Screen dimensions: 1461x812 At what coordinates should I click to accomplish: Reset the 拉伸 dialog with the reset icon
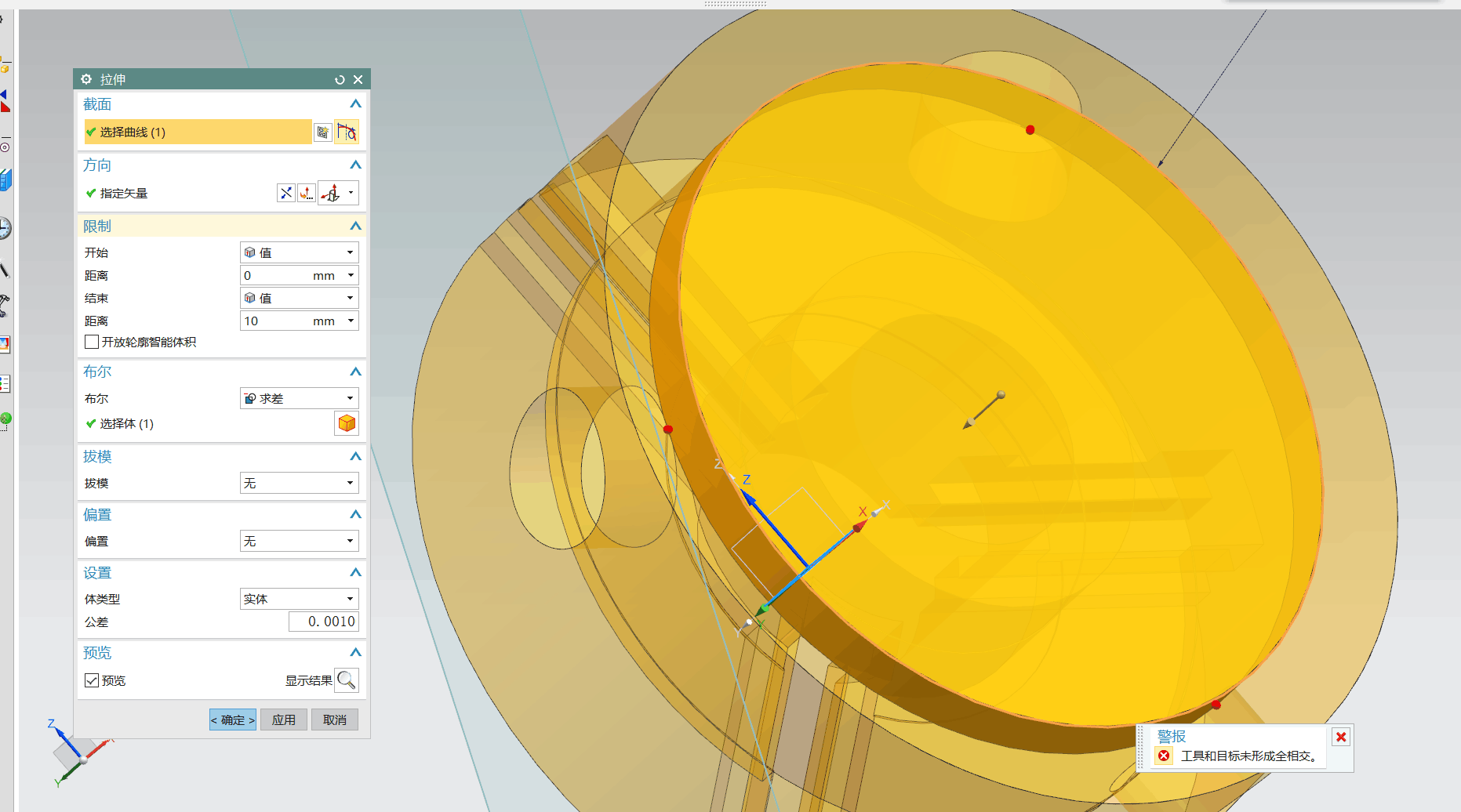point(340,80)
